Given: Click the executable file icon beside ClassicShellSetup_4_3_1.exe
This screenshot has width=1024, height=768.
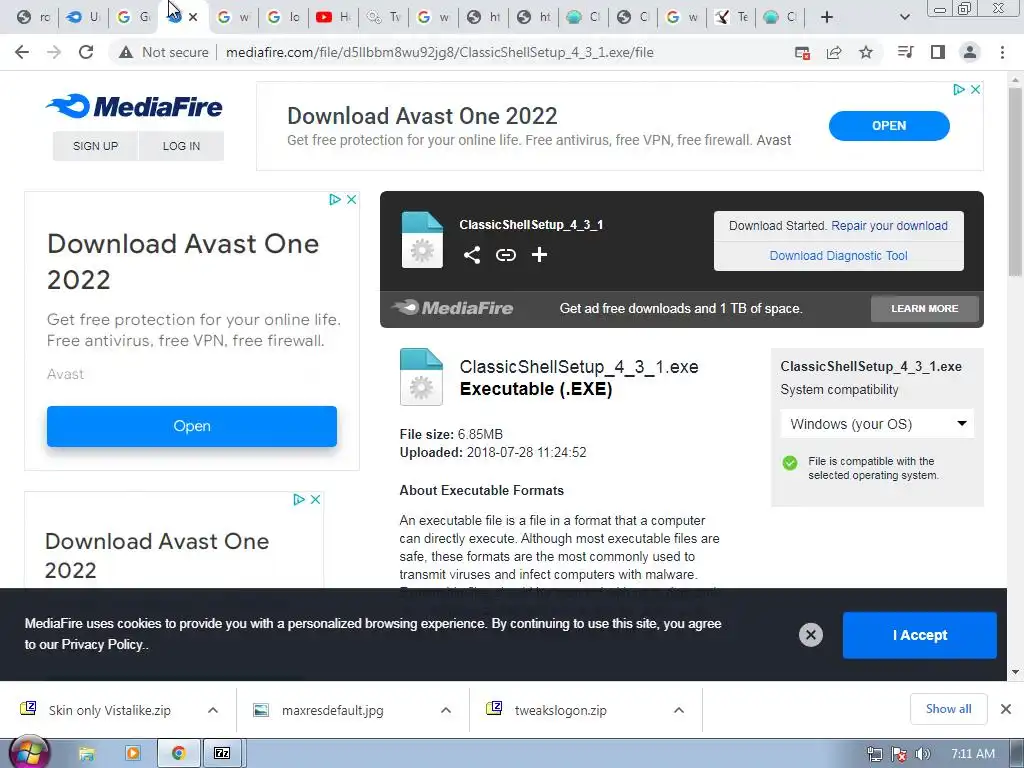Looking at the screenshot, I should click(x=421, y=377).
